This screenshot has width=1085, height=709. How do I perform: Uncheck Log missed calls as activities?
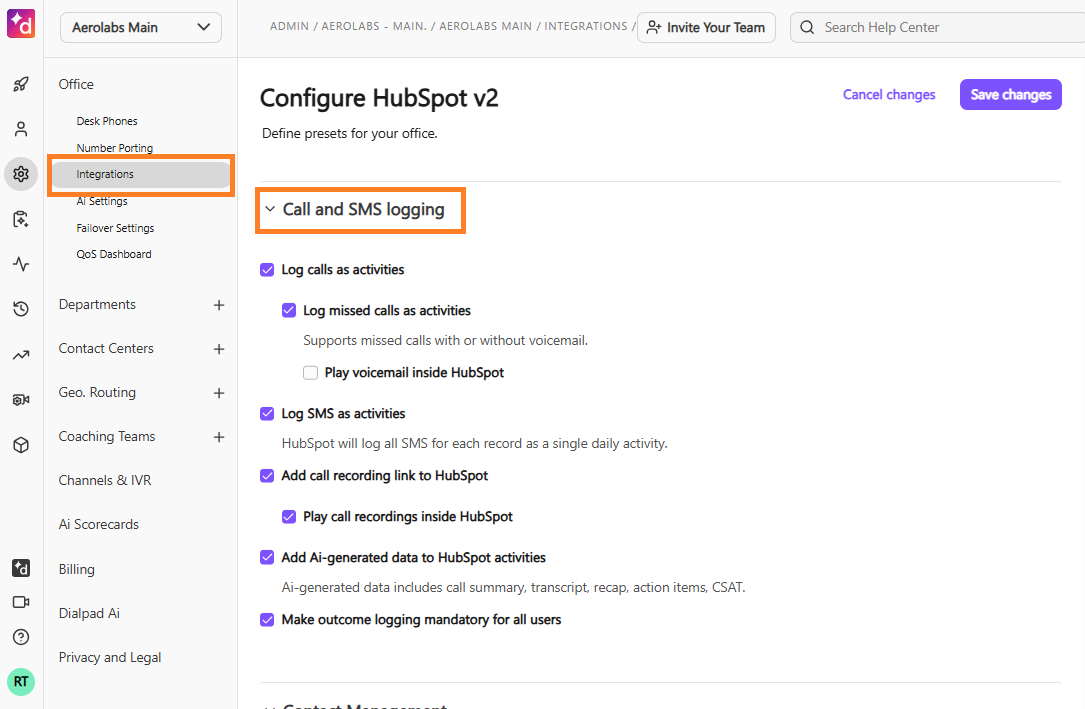click(x=289, y=311)
